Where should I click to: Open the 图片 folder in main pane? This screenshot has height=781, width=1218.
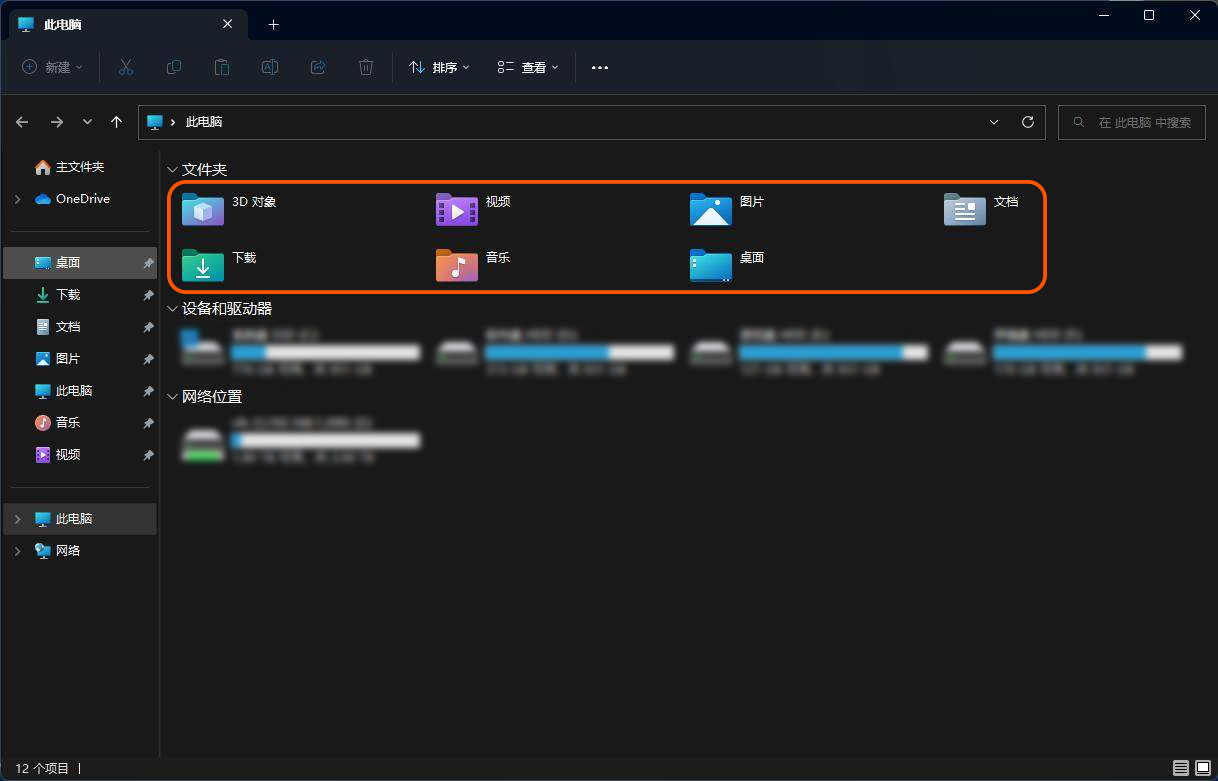[711, 209]
